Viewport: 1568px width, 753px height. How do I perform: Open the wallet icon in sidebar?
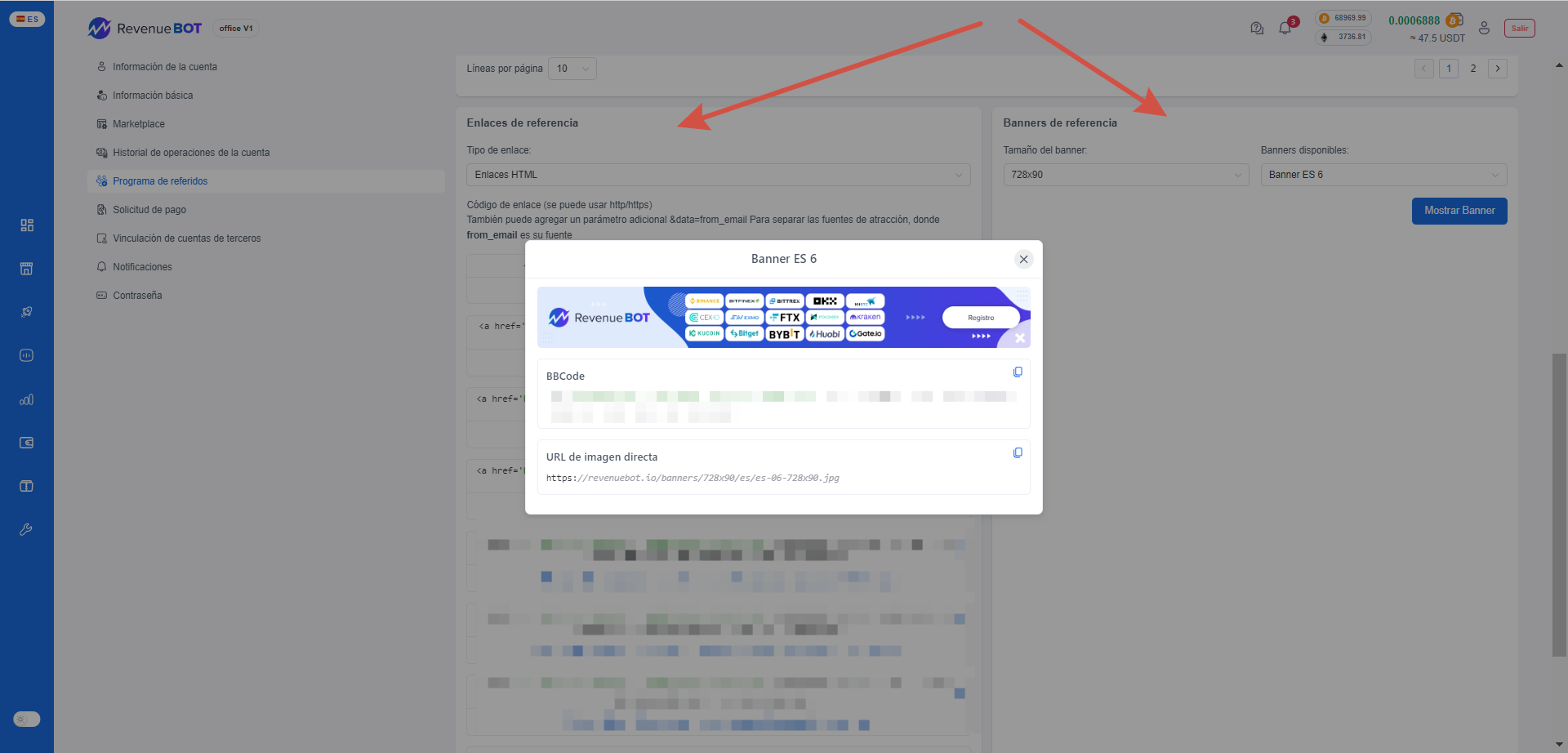coord(27,443)
